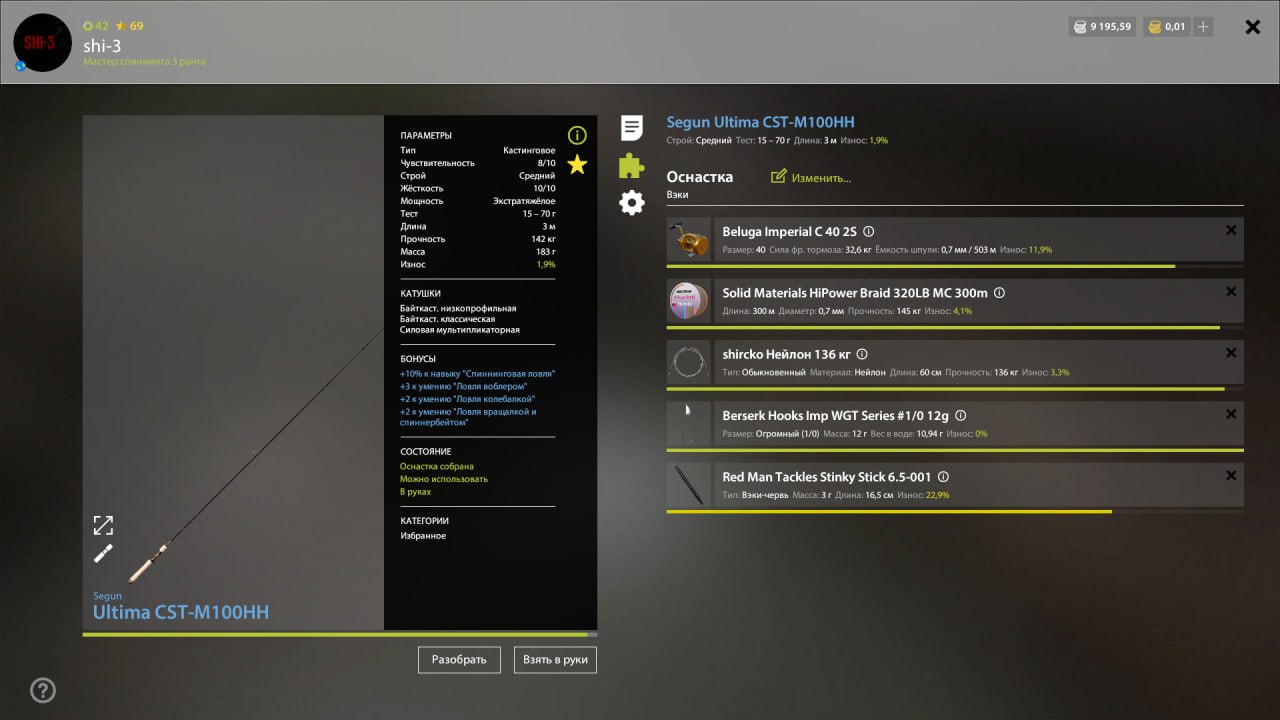Remove the Berserk Hooks item from rig
Screen dimensions: 1280x720
coord(1231,414)
